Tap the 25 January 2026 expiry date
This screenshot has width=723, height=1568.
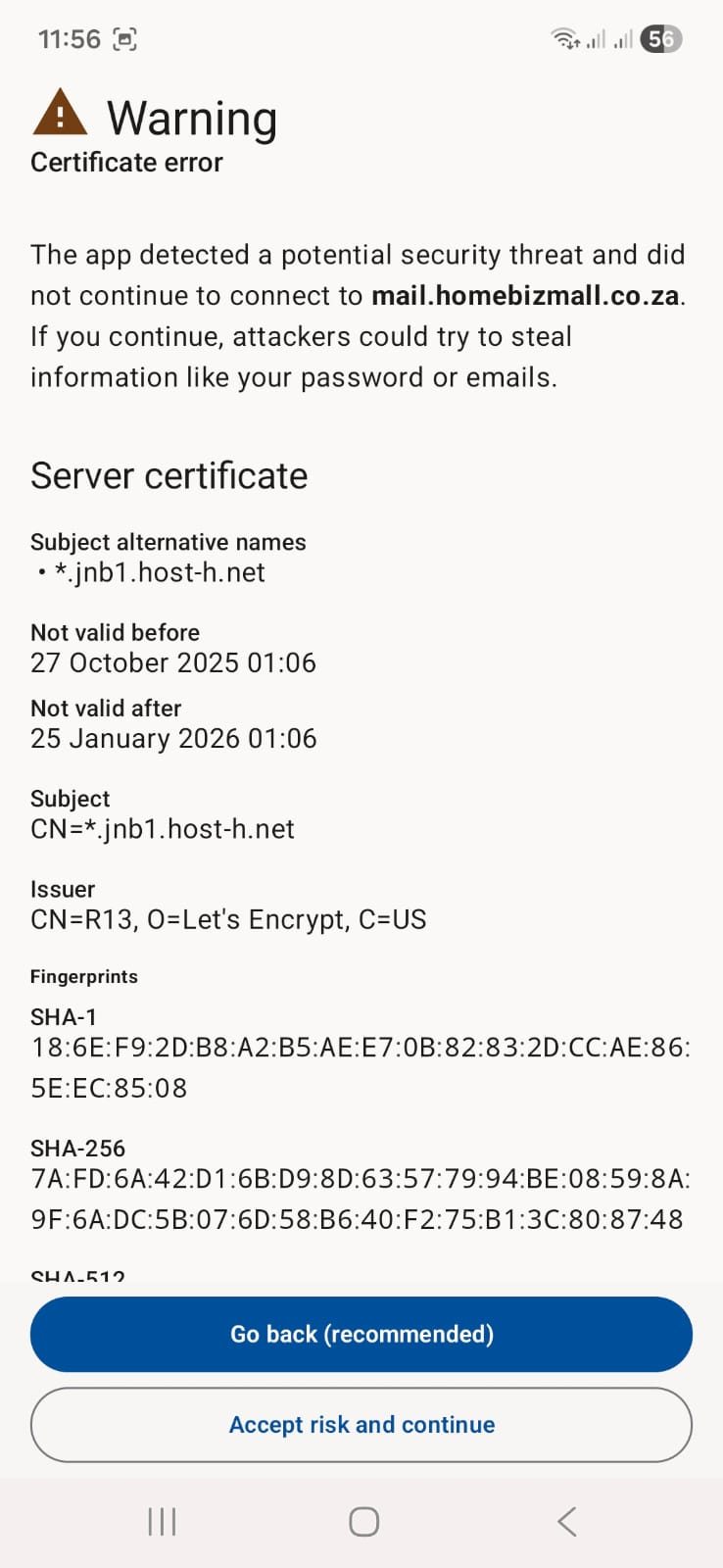[x=173, y=738]
